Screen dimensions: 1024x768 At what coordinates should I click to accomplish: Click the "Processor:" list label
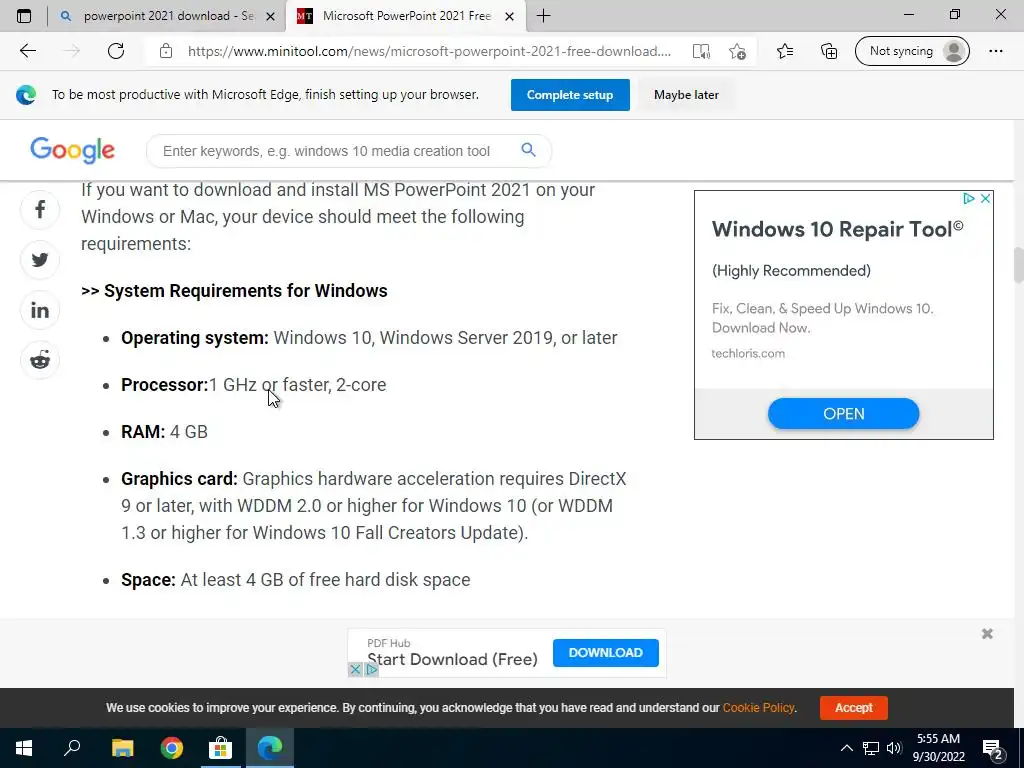(x=165, y=385)
